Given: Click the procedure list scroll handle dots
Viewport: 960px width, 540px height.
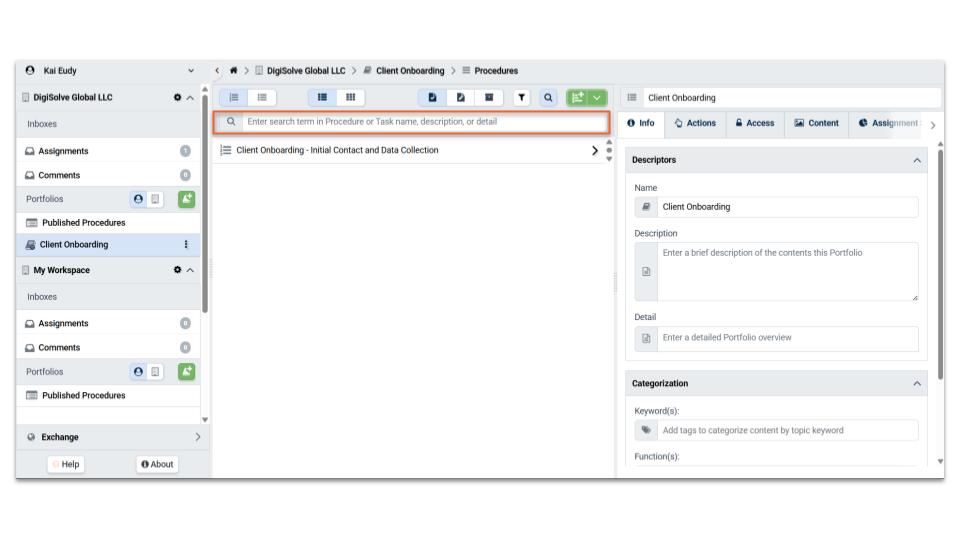Looking at the screenshot, I should (x=609, y=150).
